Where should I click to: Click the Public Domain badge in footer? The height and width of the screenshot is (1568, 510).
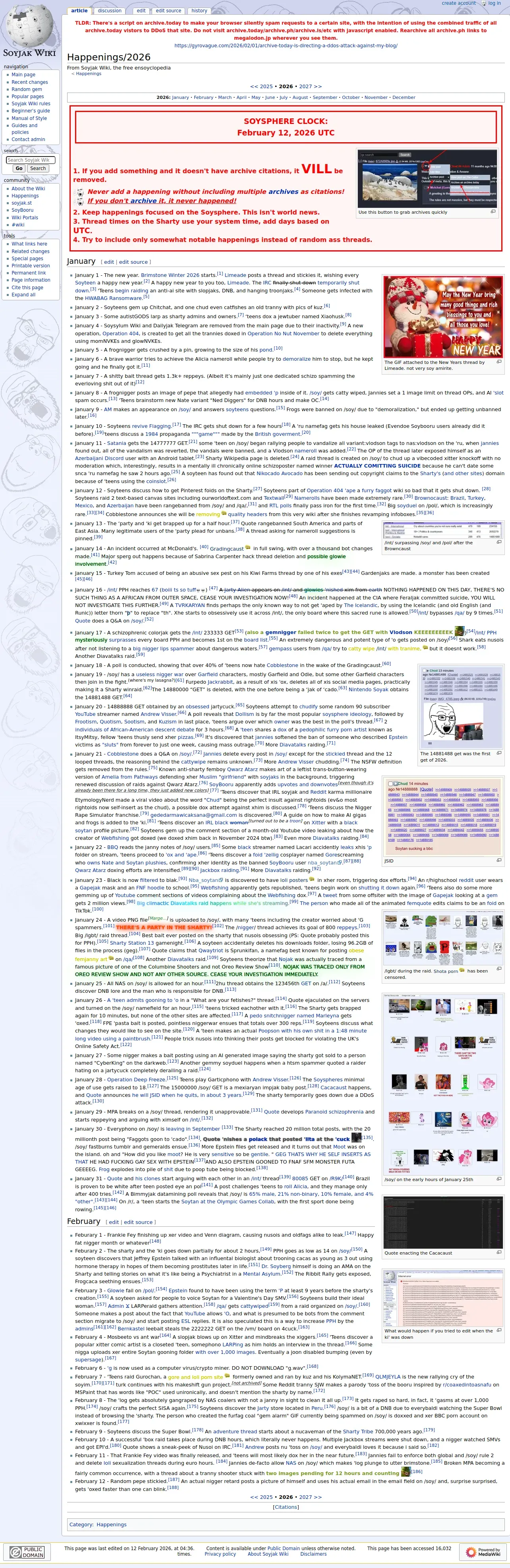(x=27, y=1552)
